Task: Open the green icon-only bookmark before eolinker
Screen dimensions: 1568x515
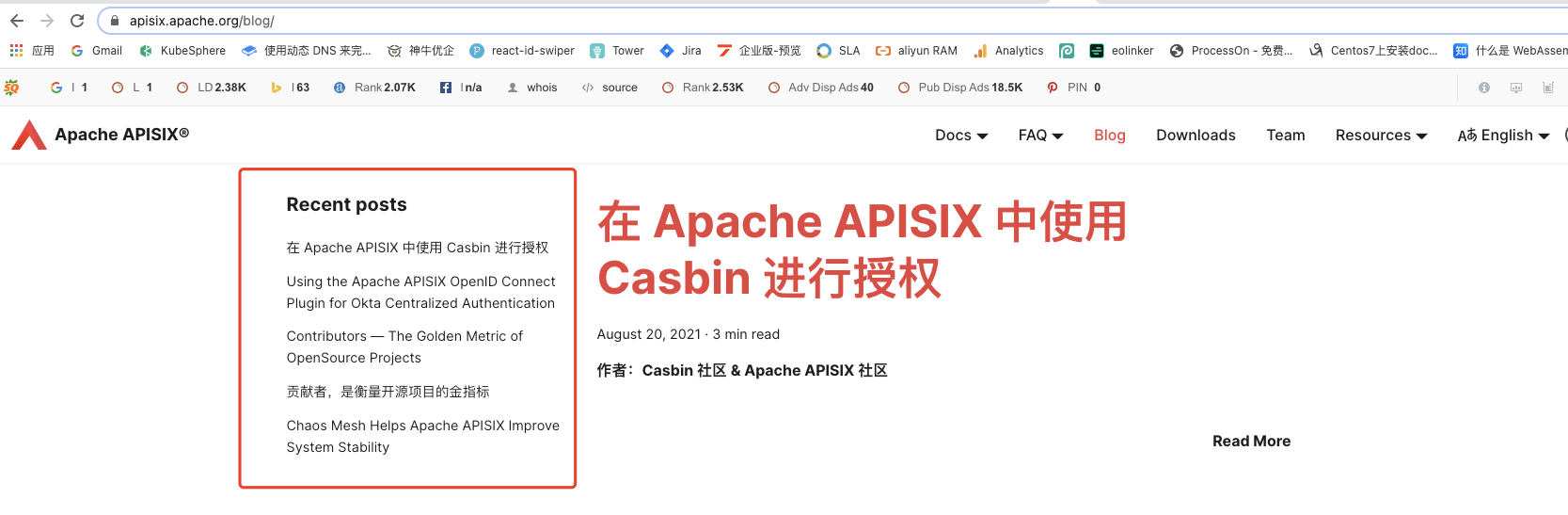Action: point(1067,51)
